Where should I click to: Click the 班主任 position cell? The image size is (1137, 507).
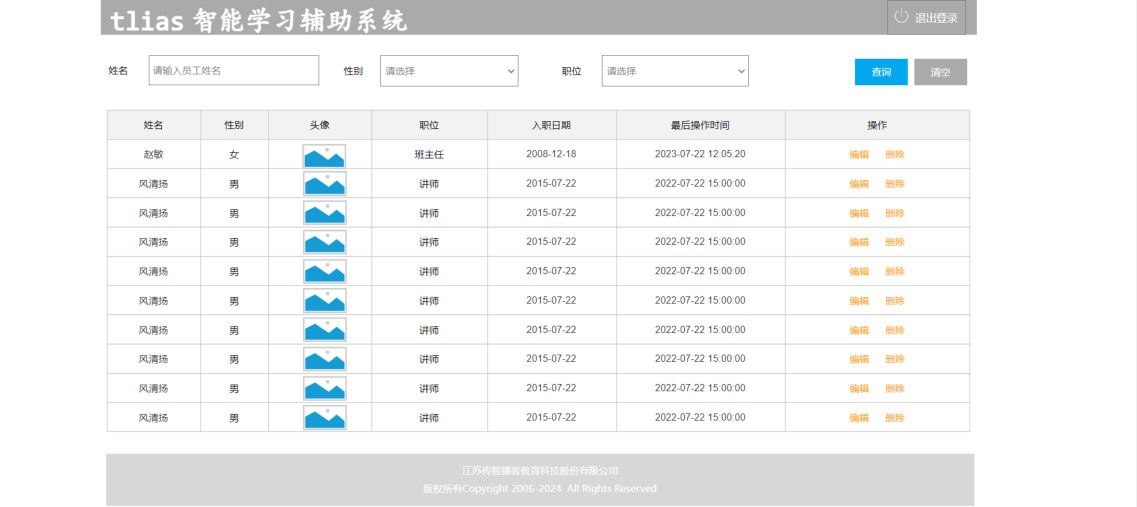[x=429, y=154]
